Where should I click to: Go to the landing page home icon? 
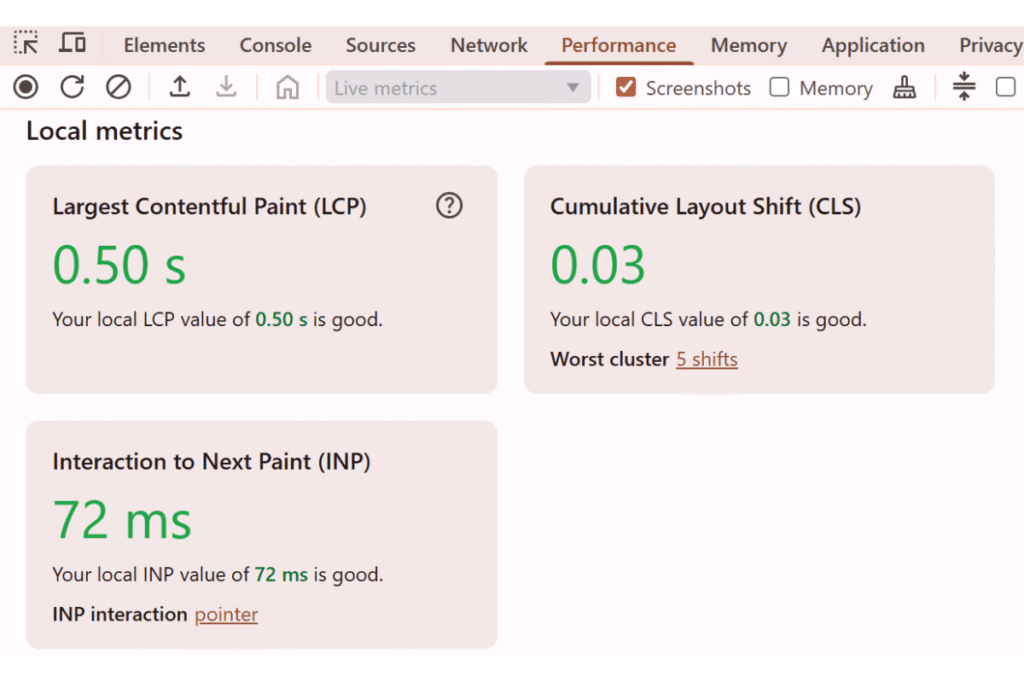click(287, 88)
